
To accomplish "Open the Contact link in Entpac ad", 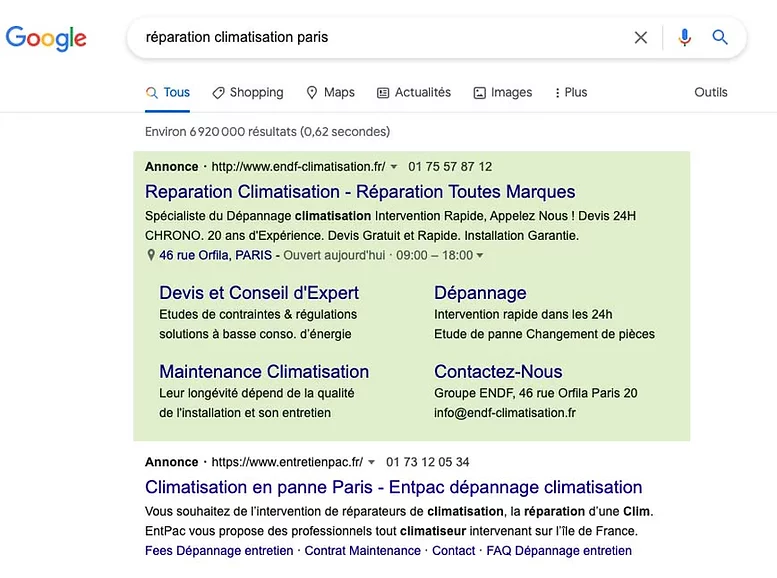I will point(453,551).
